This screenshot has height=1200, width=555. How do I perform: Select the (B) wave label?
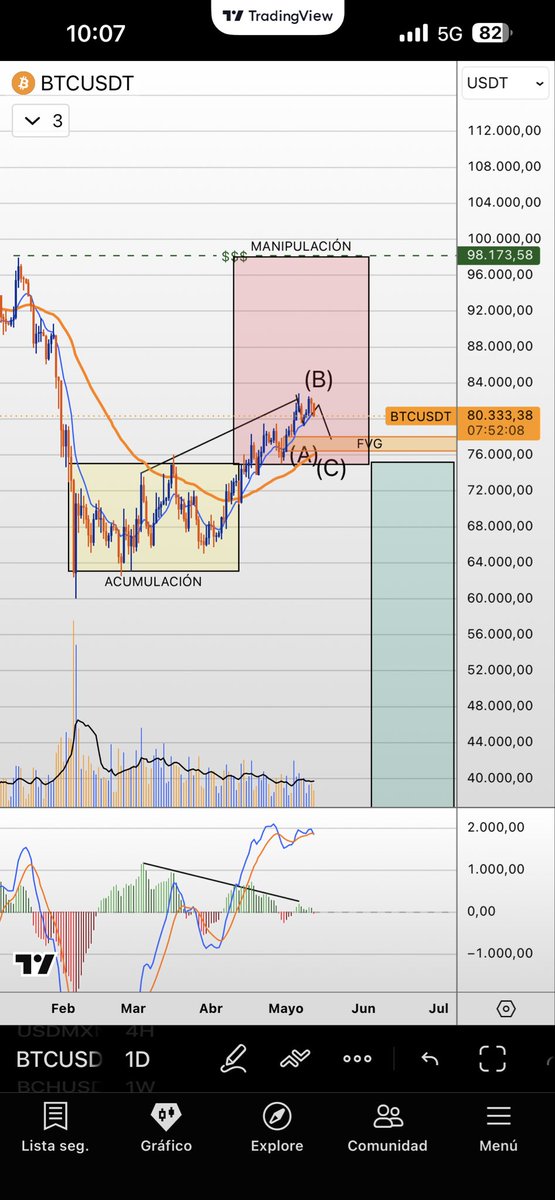click(318, 379)
